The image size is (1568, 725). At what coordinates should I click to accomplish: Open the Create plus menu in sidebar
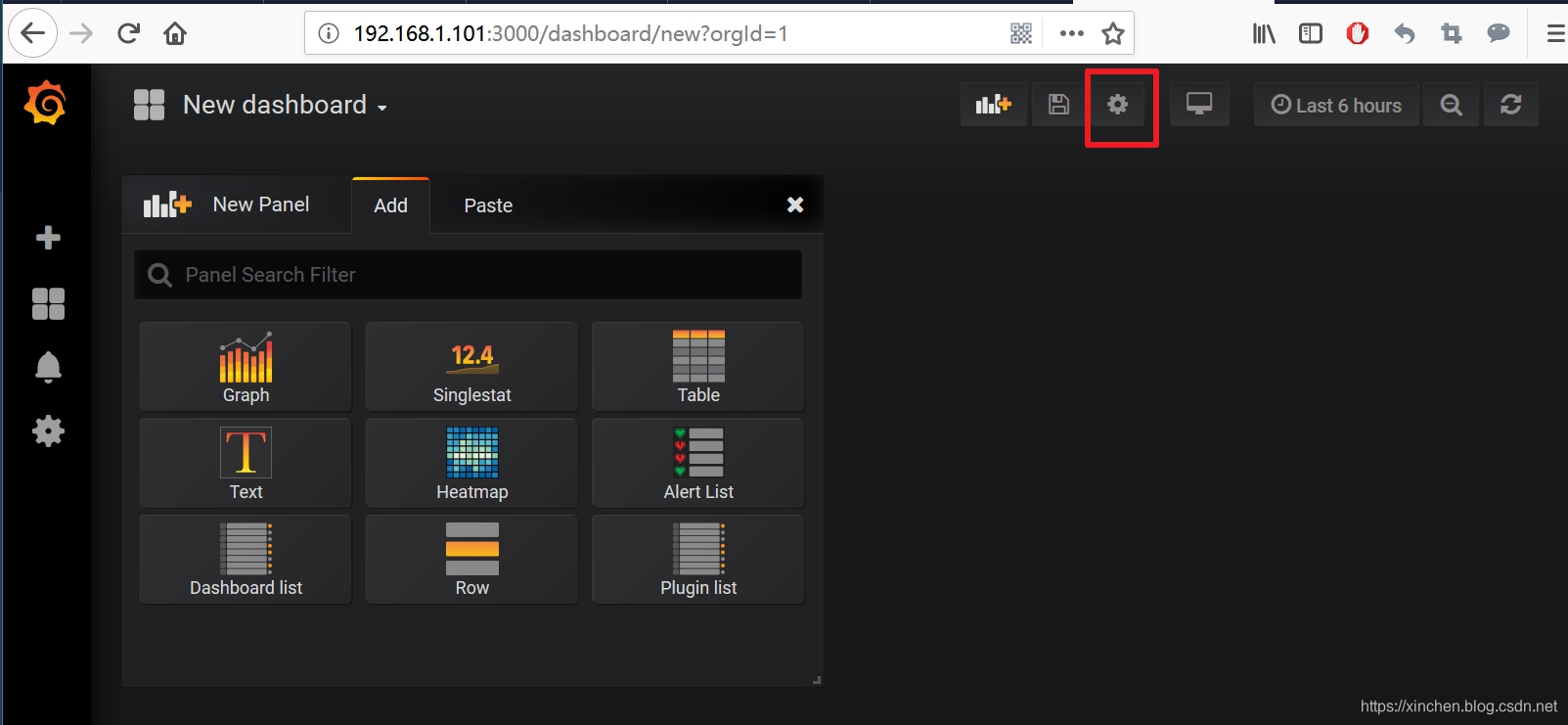pos(48,238)
